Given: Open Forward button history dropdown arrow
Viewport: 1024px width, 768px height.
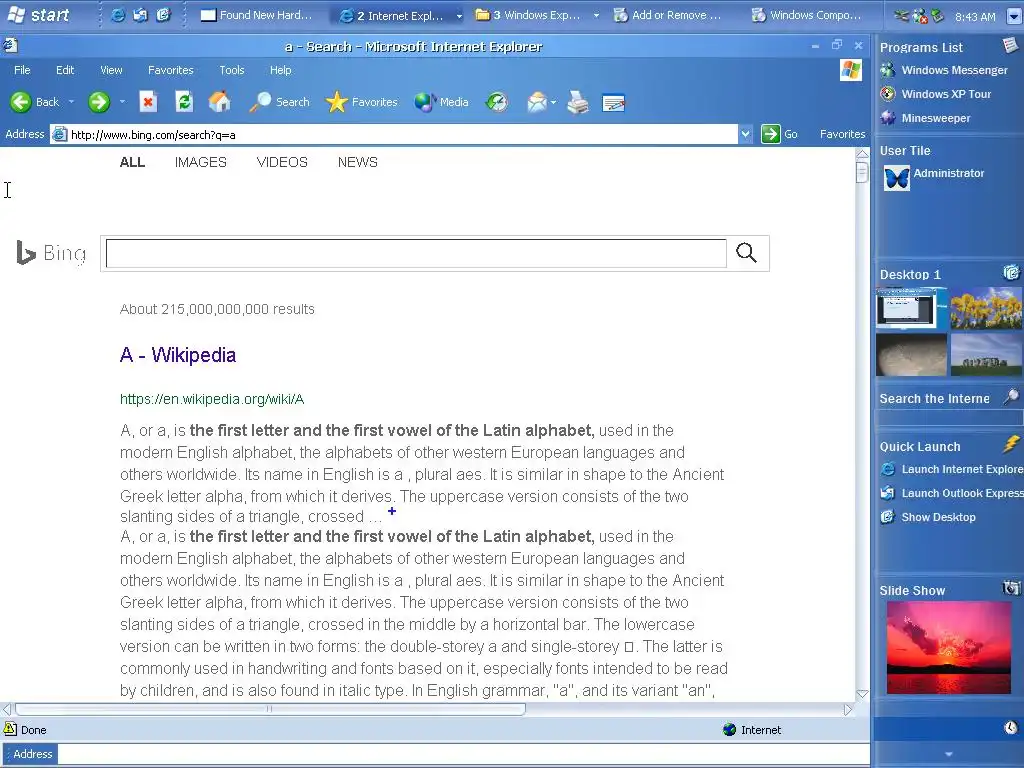Looking at the screenshot, I should (x=122, y=102).
